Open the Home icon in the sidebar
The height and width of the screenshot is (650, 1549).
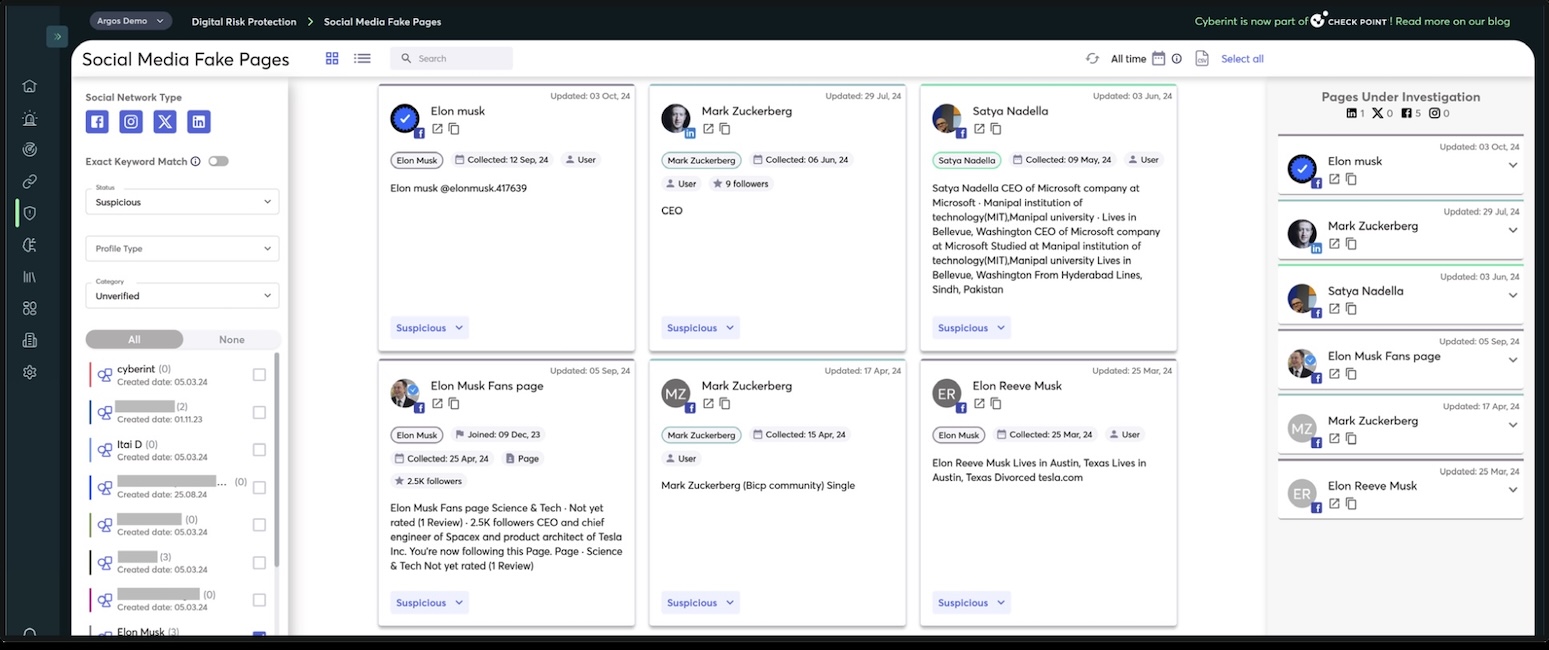(x=29, y=86)
